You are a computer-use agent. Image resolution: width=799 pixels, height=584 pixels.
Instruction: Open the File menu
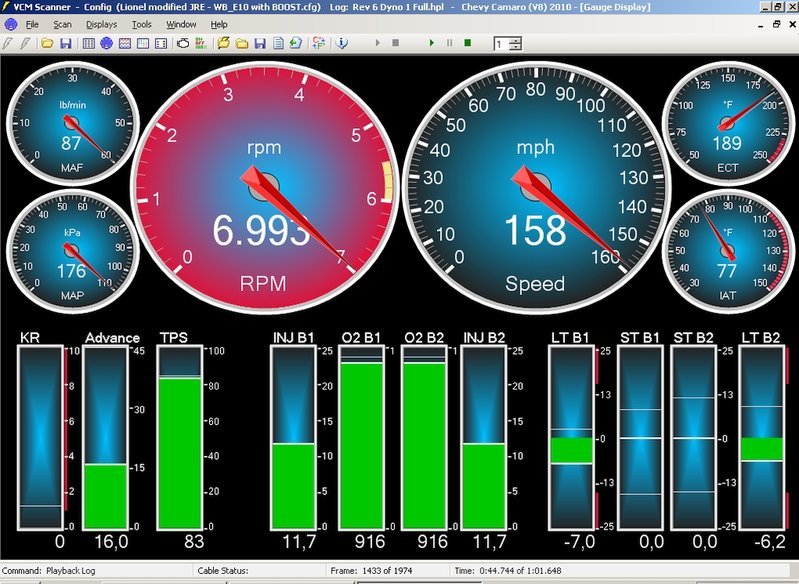(32, 23)
